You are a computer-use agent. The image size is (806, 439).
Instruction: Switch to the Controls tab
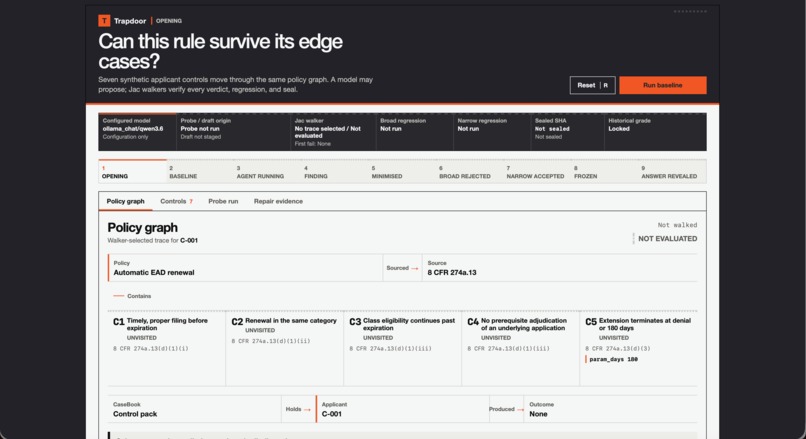coord(176,202)
